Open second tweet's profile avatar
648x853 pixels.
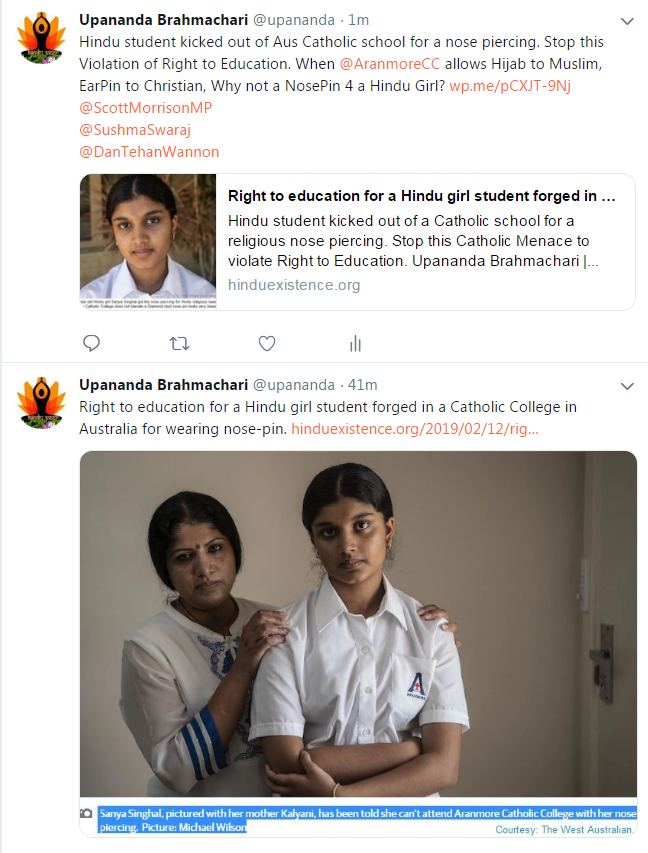pyautogui.click(x=41, y=403)
